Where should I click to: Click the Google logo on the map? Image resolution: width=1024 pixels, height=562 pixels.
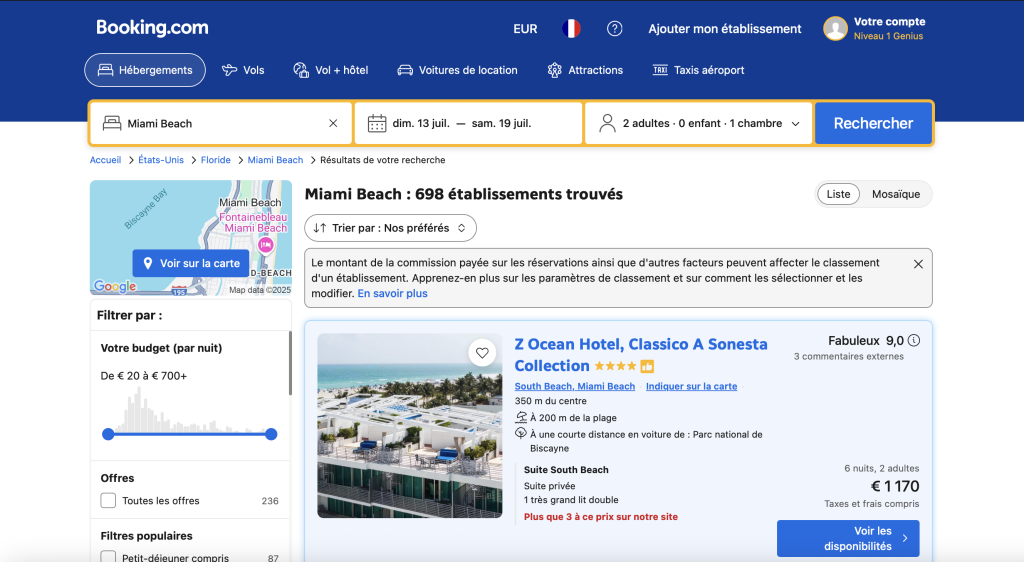pyautogui.click(x=115, y=286)
